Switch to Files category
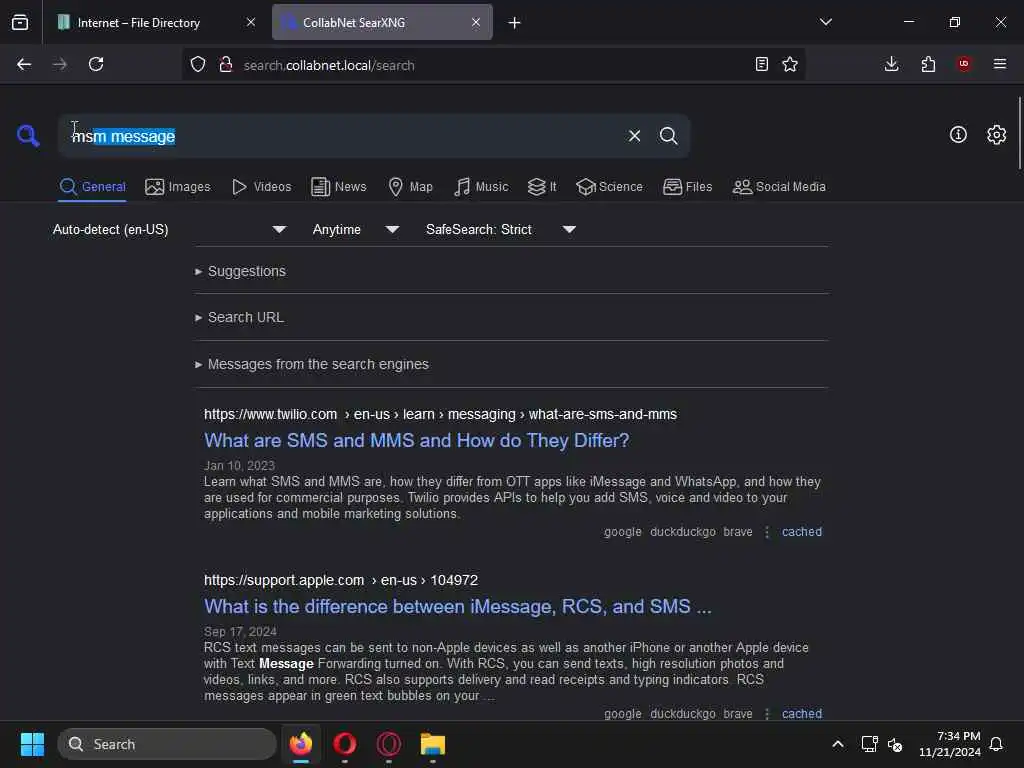1024x768 pixels. pos(687,187)
